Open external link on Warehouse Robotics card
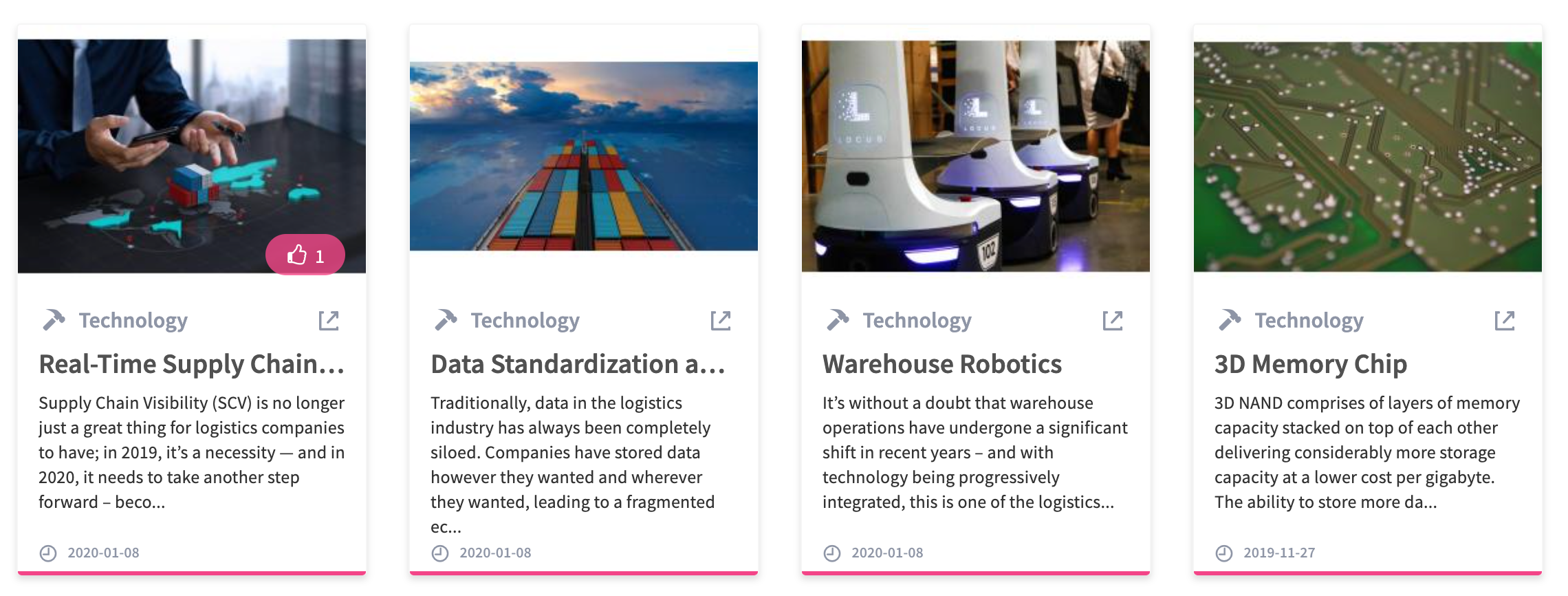 pos(1113,321)
